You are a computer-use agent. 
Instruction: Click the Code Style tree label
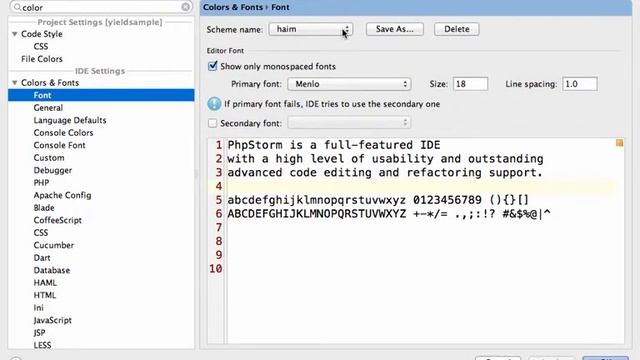click(42, 34)
